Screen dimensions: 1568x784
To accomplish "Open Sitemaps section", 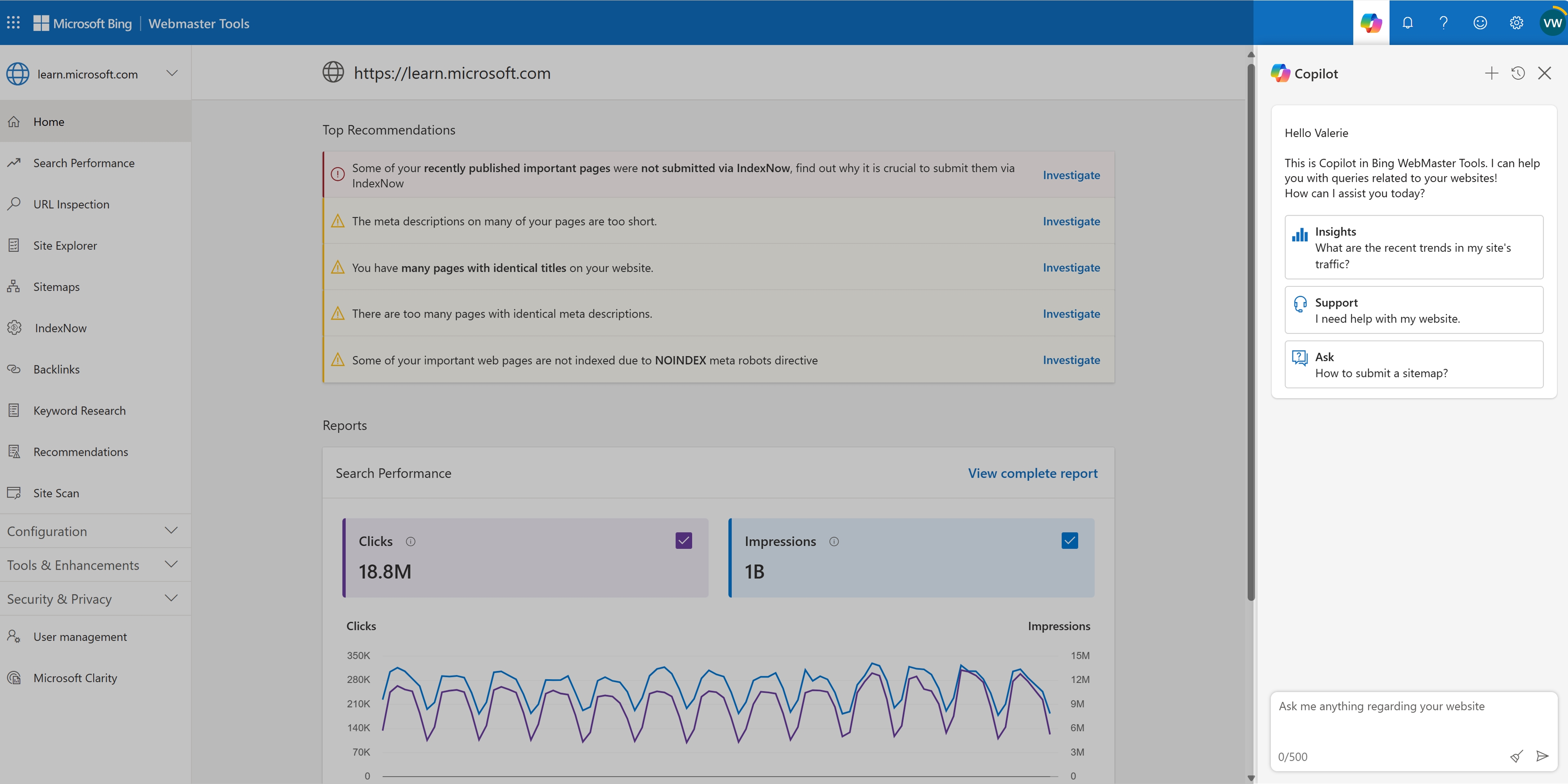I will (55, 286).
